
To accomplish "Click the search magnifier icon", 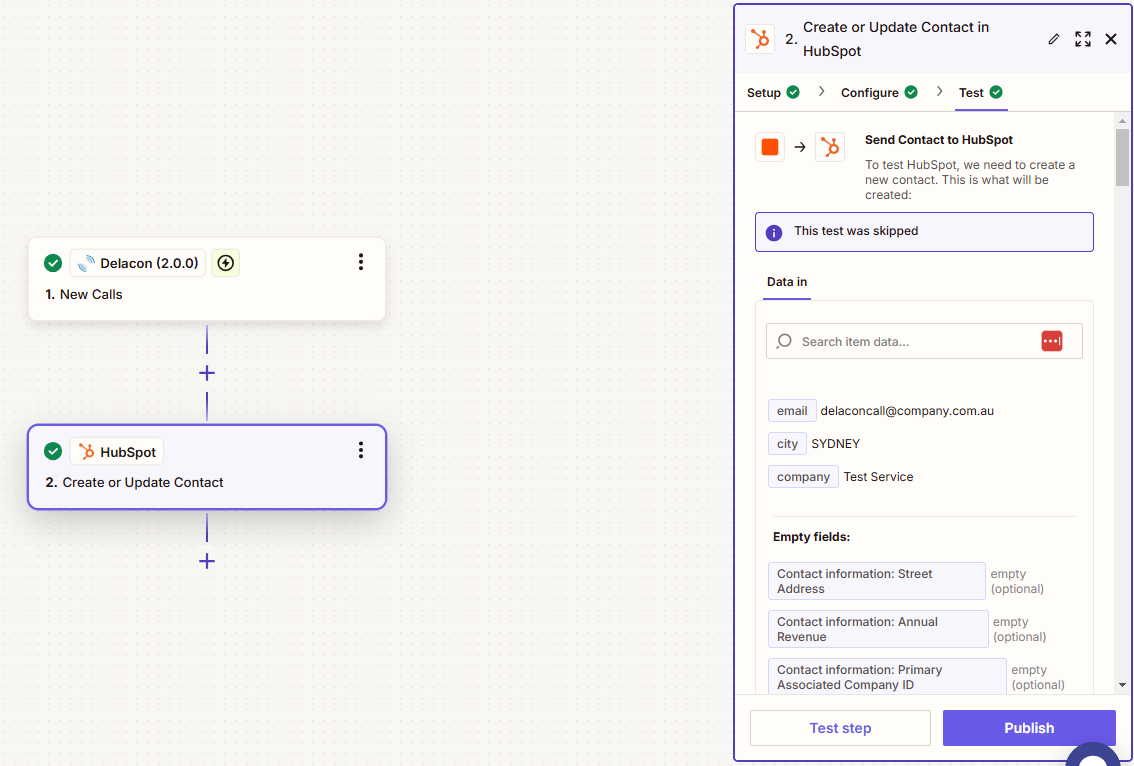I will click(x=784, y=341).
